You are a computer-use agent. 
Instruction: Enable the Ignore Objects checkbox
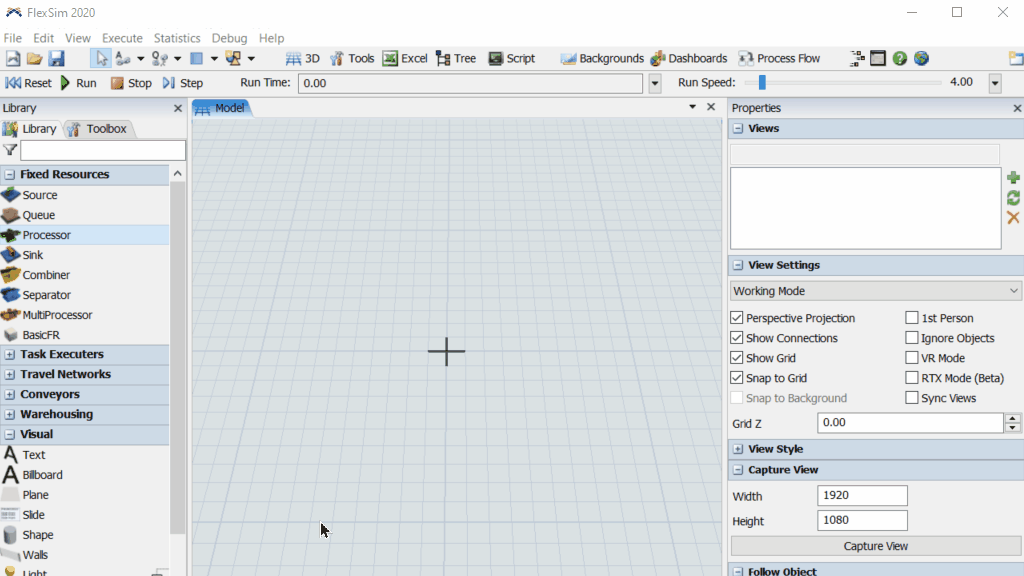[x=912, y=338]
